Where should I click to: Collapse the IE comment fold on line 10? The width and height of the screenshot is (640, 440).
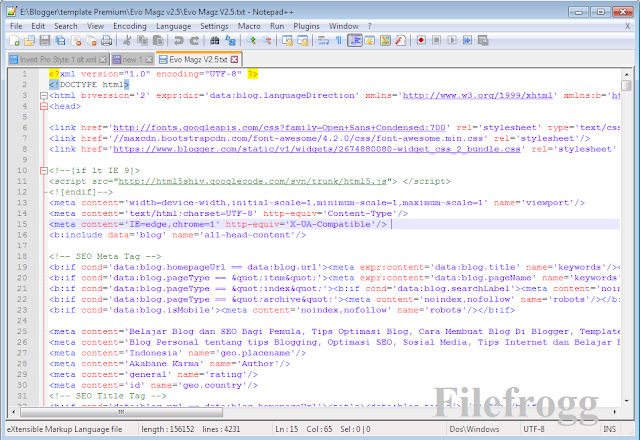[x=44, y=171]
